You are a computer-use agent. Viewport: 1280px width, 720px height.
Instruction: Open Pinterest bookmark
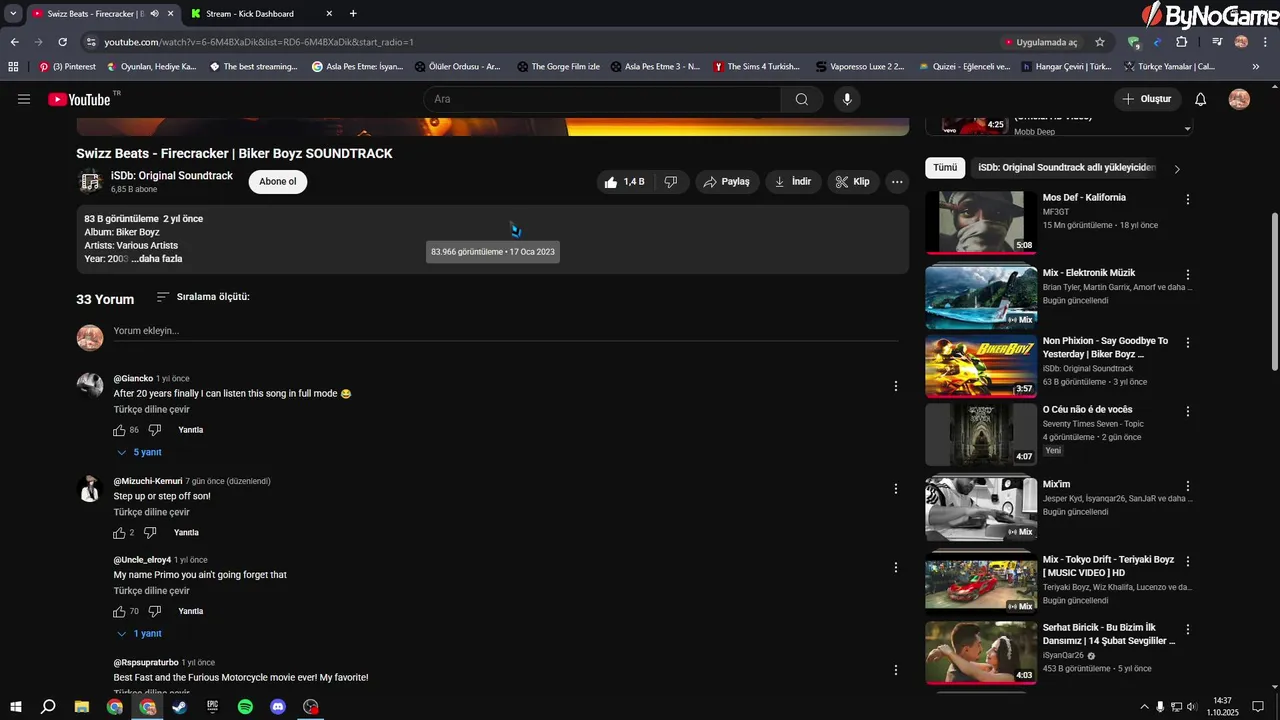click(x=68, y=67)
